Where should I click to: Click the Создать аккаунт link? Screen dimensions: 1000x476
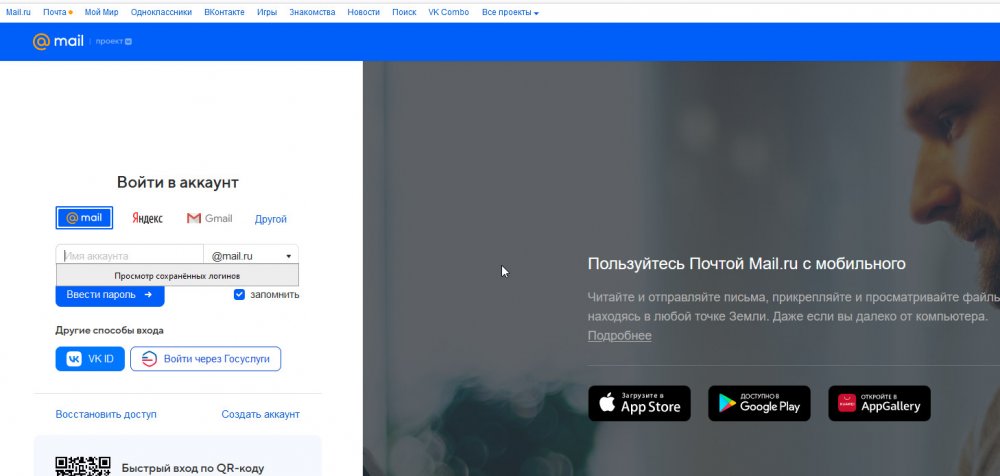[x=260, y=414]
